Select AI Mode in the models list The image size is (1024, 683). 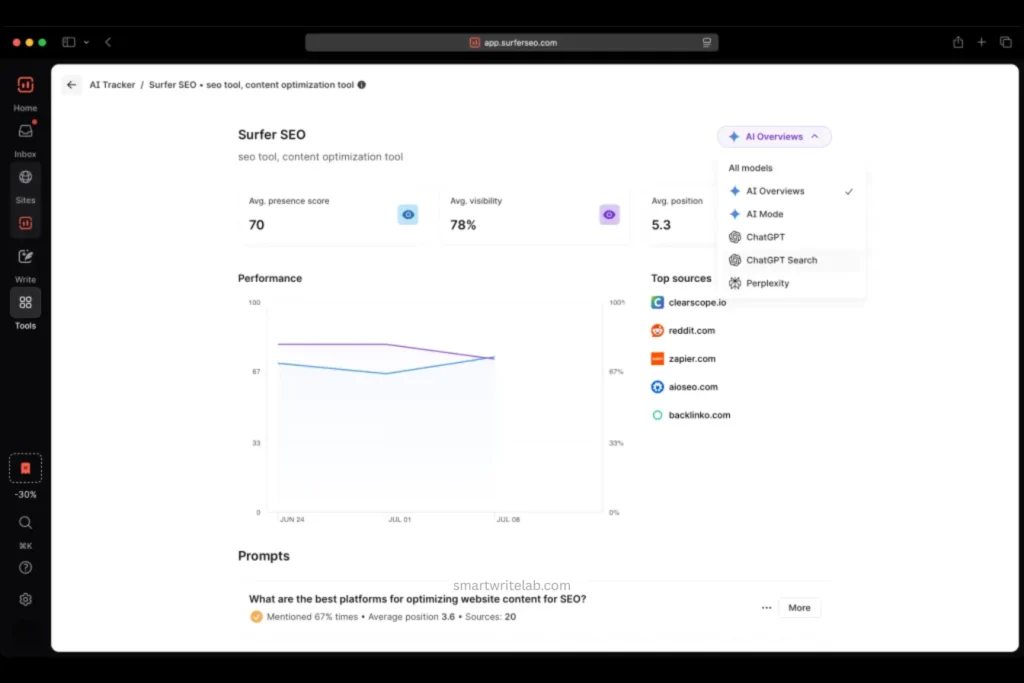[792, 214]
